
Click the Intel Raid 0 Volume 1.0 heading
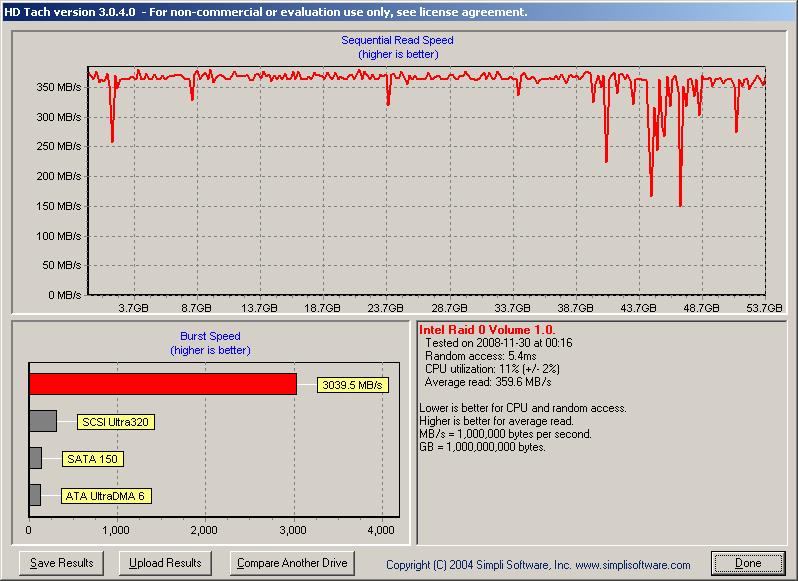tap(487, 330)
